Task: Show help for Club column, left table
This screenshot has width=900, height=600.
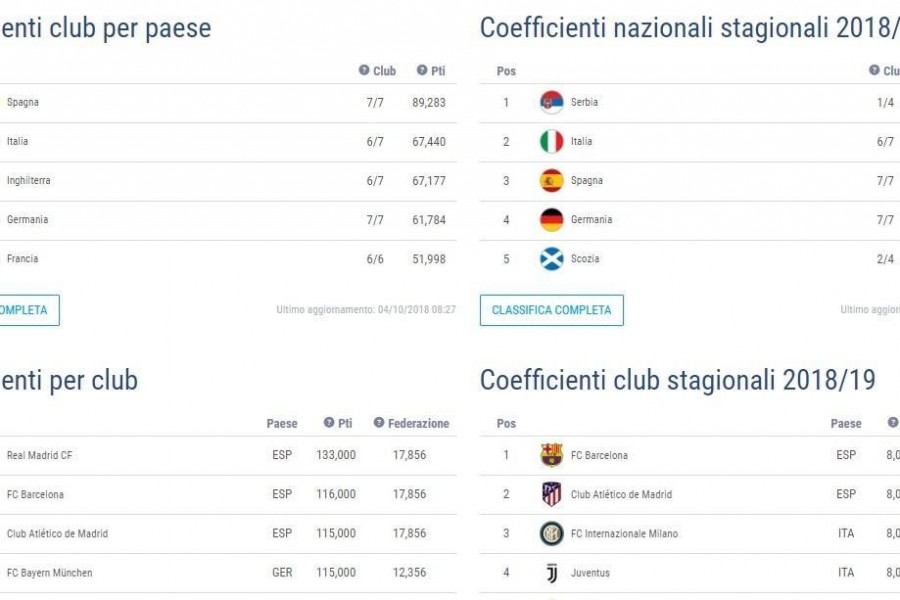Action: point(364,70)
